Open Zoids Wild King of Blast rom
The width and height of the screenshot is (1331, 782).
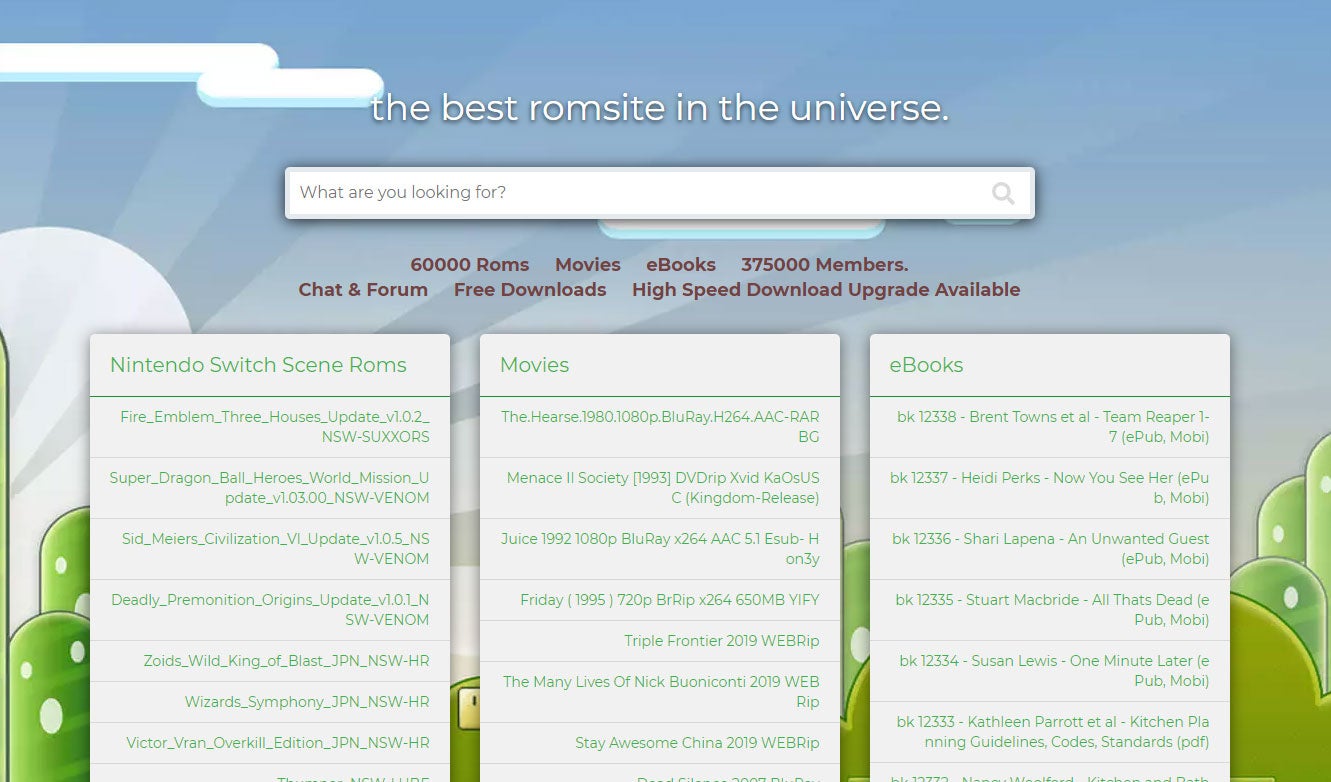coord(286,661)
